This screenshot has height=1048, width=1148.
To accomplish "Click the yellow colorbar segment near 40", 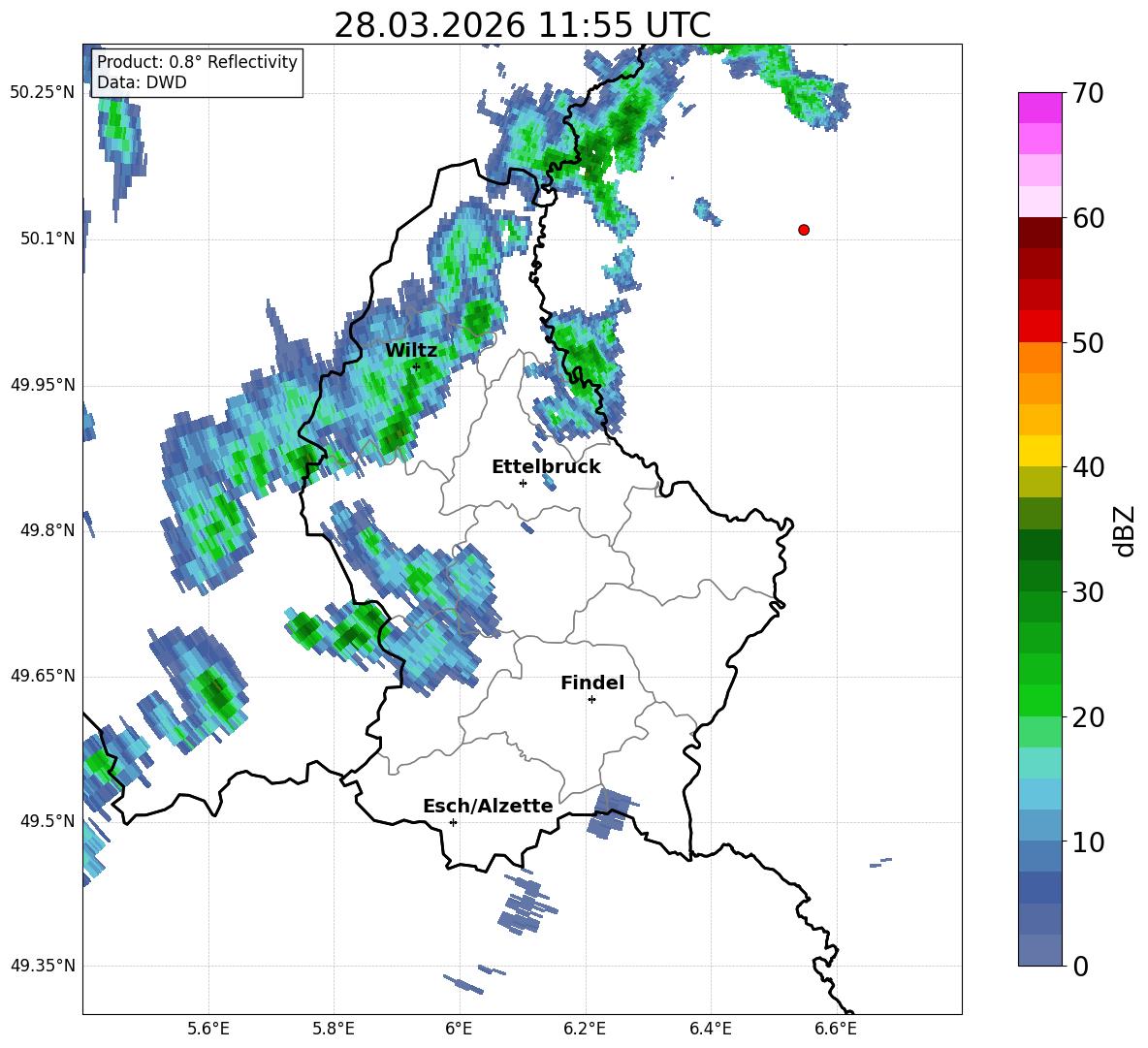I will [x=1040, y=450].
